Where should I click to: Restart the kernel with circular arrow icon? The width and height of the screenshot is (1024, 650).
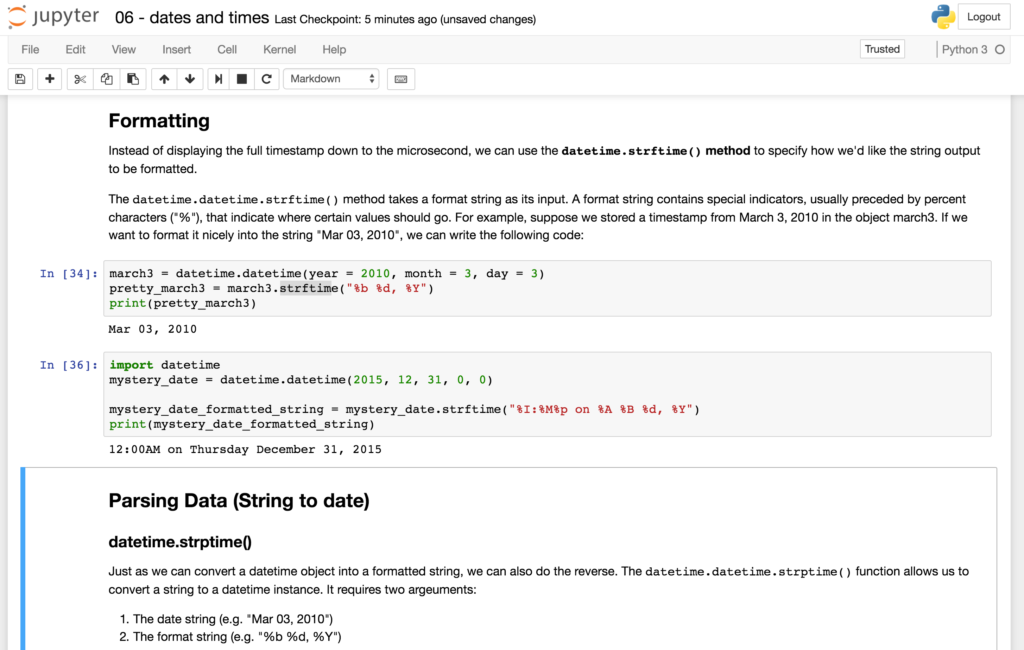266,79
